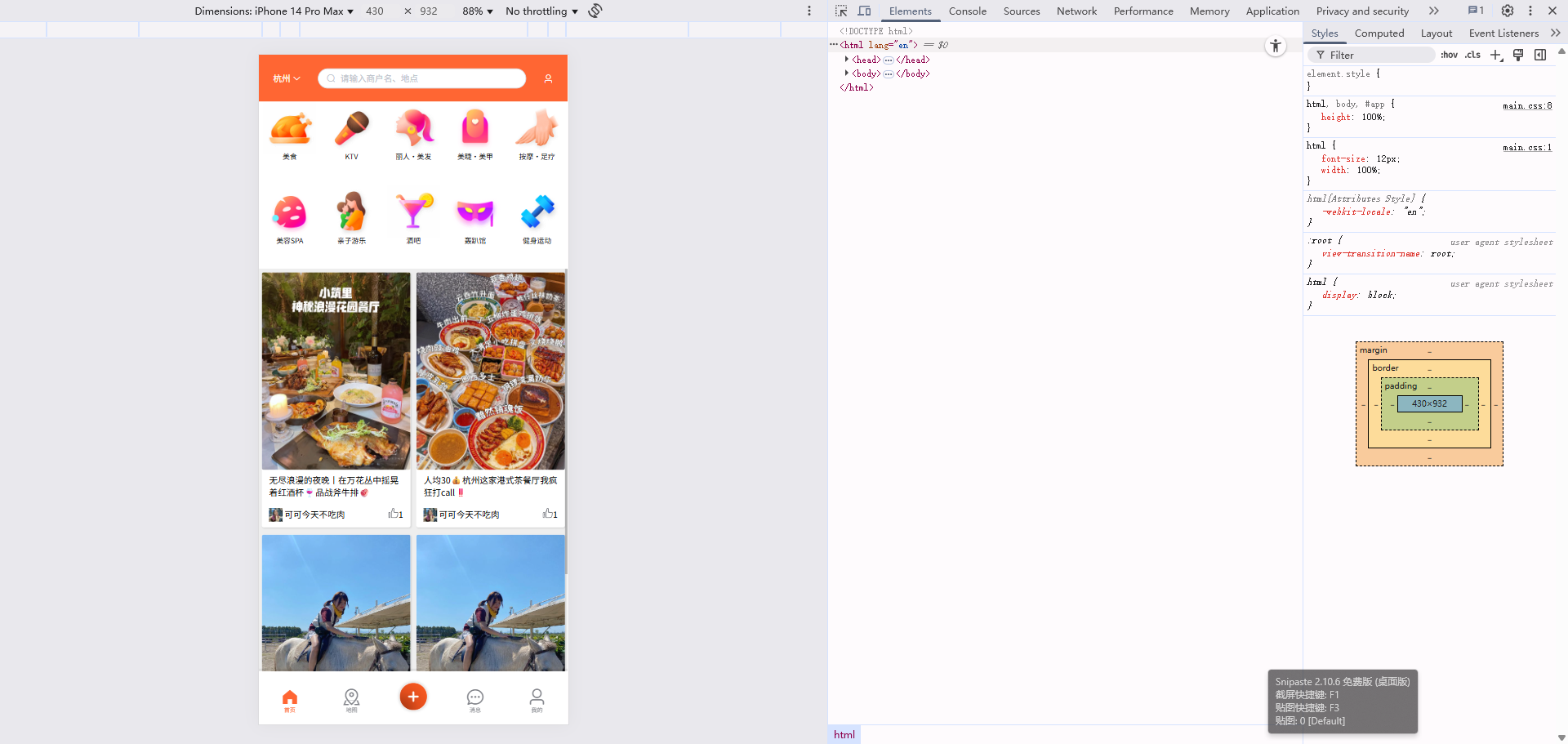Show more Styles sidebar tabs chevron
This screenshot has height=744, width=1568.
point(1555,33)
